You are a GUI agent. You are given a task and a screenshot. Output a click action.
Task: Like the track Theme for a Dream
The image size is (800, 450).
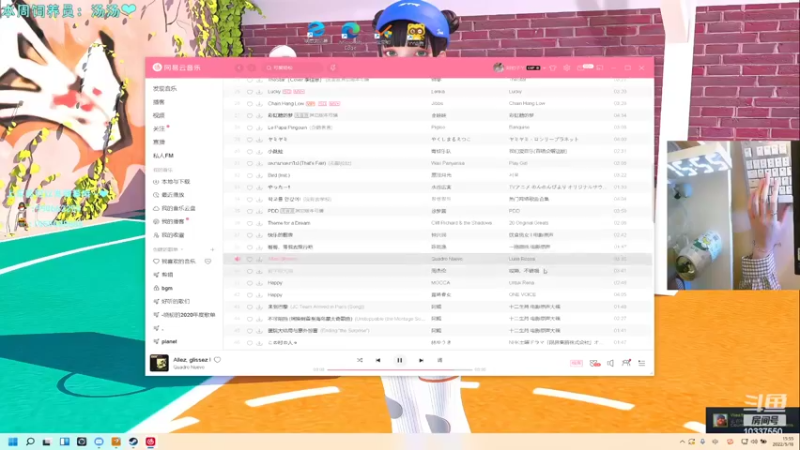(x=249, y=223)
